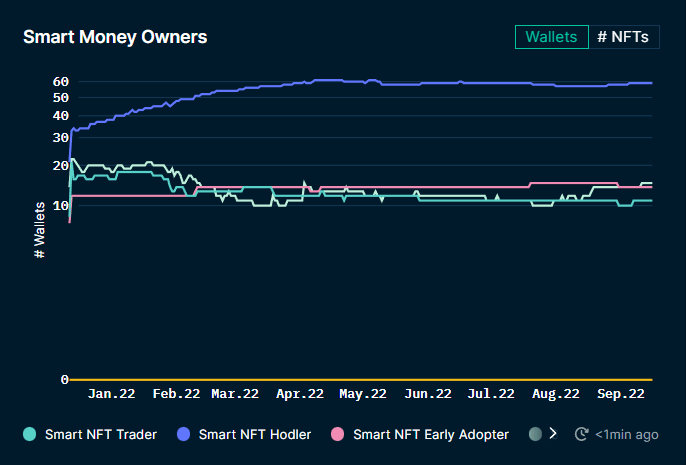Click the grey partially hidden legend dot
The height and width of the screenshot is (465, 686).
pyautogui.click(x=536, y=434)
